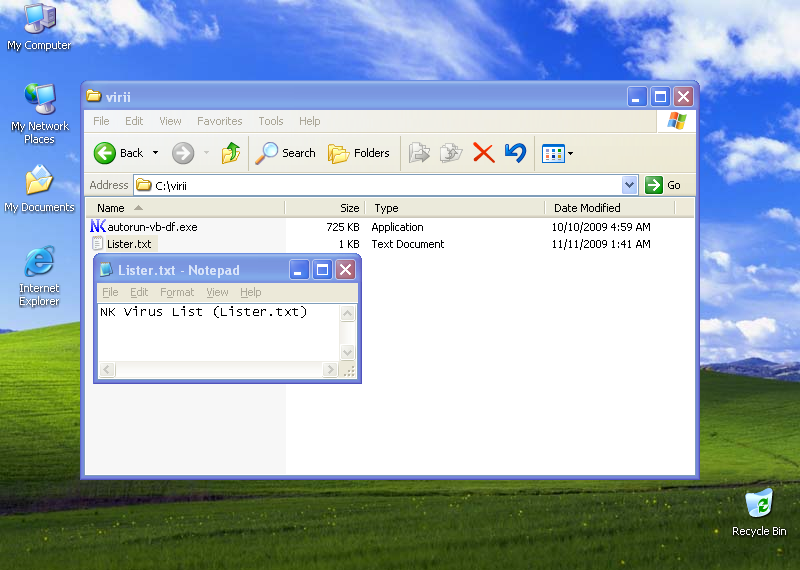Open Notepad's Format menu
Image resolution: width=800 pixels, height=570 pixels.
pos(177,292)
